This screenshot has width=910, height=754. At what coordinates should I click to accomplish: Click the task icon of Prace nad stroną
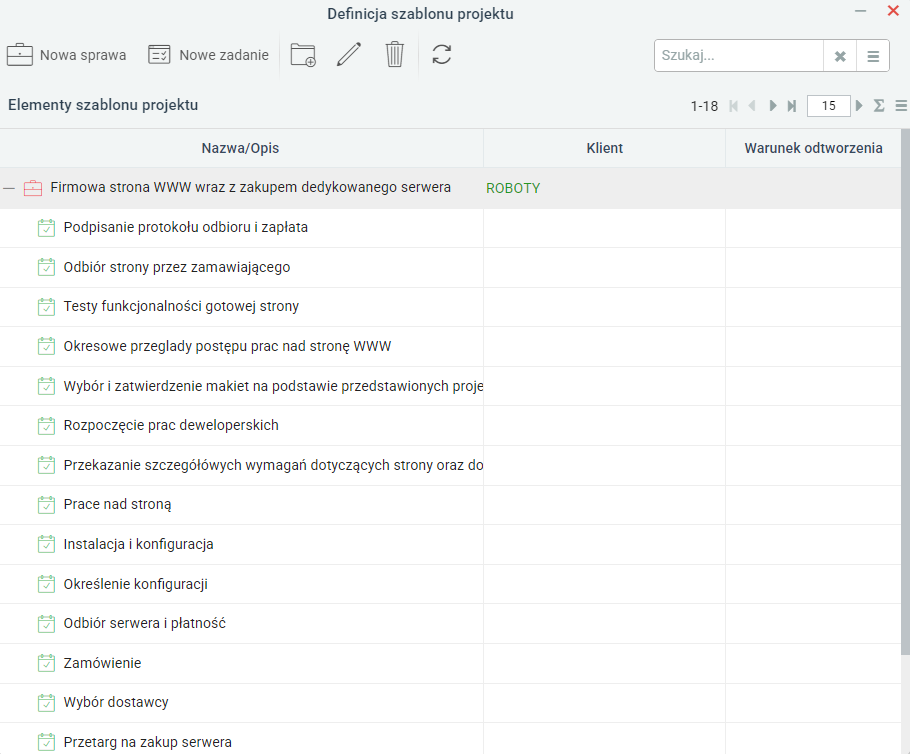coord(46,505)
